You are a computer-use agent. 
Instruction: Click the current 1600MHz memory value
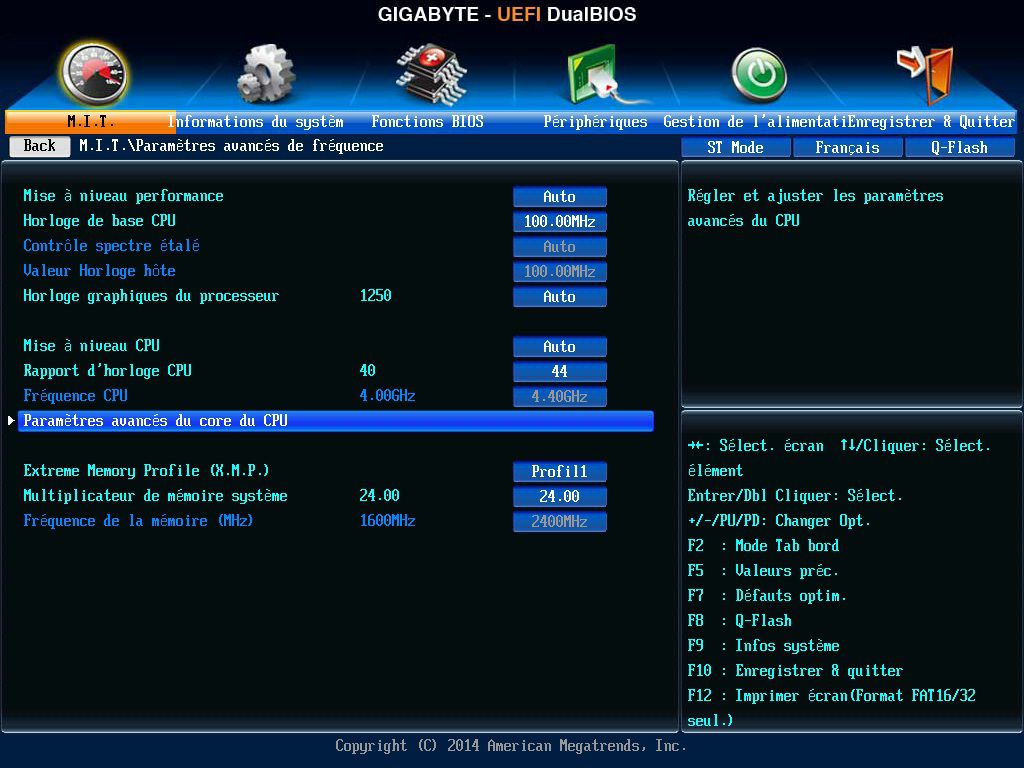pos(387,520)
